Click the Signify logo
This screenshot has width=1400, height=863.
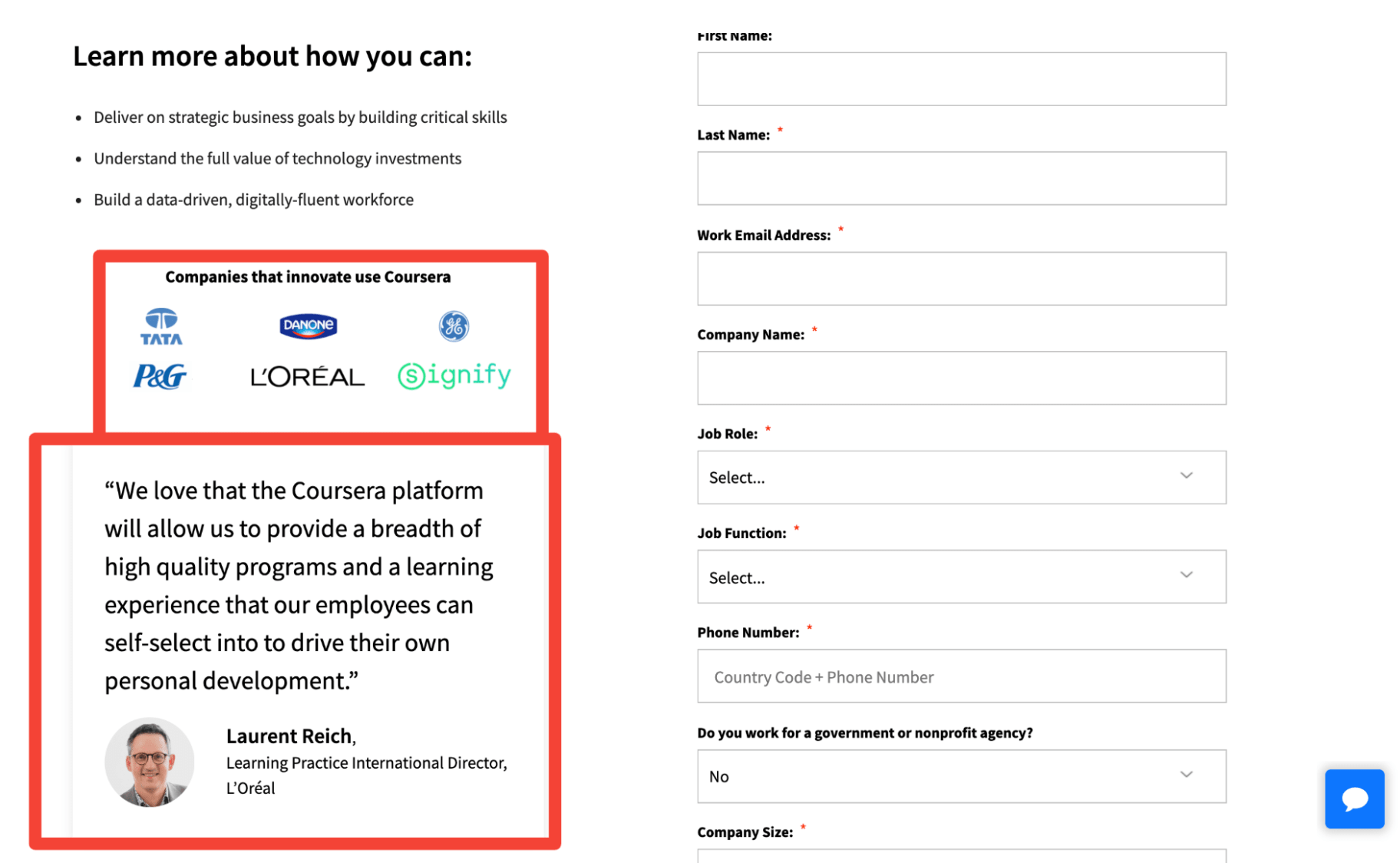pos(454,375)
